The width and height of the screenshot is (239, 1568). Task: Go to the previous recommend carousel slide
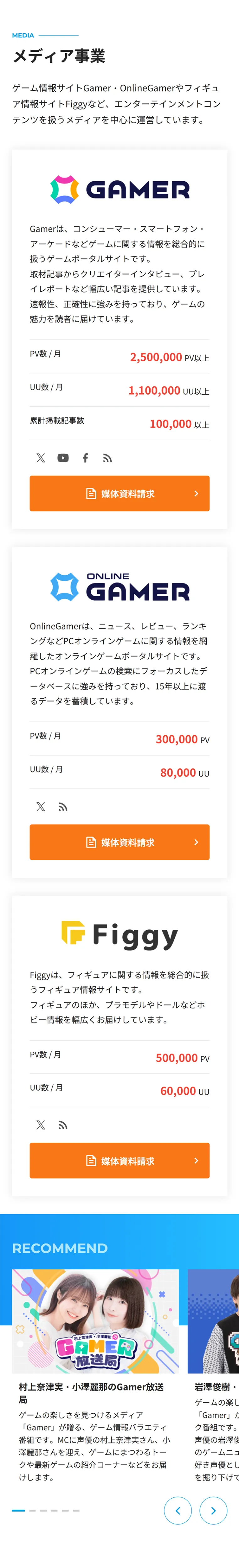(178, 1510)
